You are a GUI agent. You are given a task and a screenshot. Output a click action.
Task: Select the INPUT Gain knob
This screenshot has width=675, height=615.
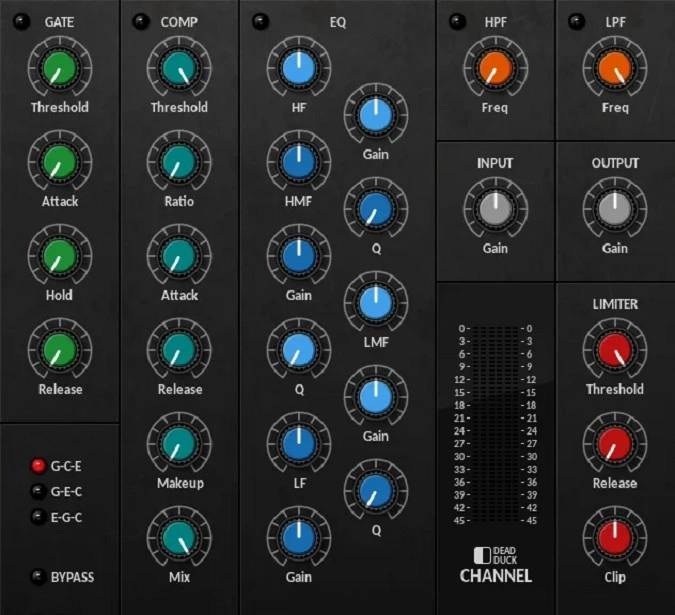point(494,208)
